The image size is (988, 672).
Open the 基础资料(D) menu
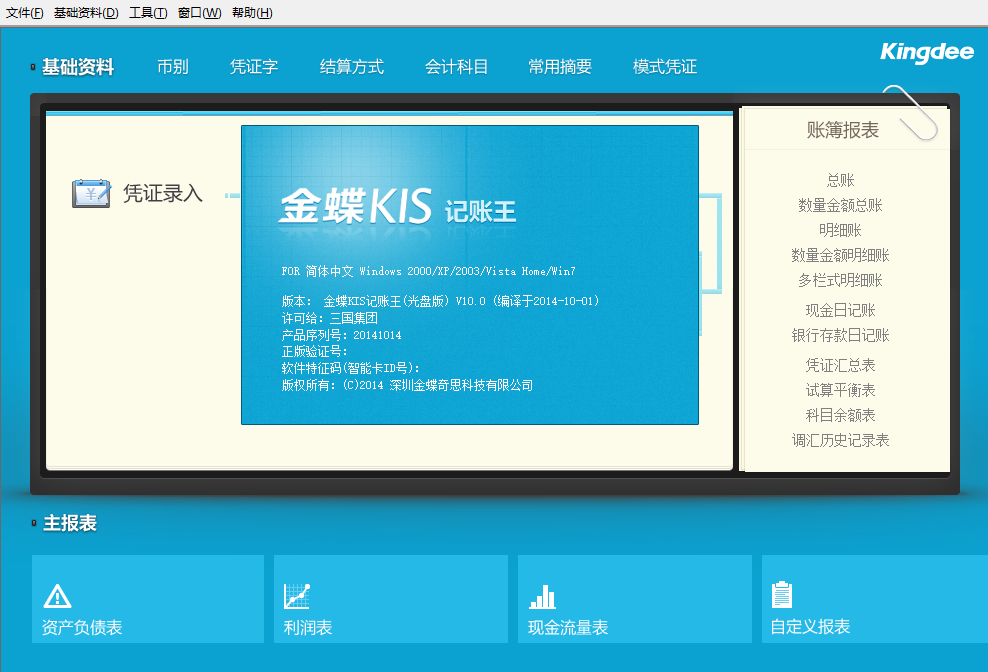pyautogui.click(x=86, y=13)
